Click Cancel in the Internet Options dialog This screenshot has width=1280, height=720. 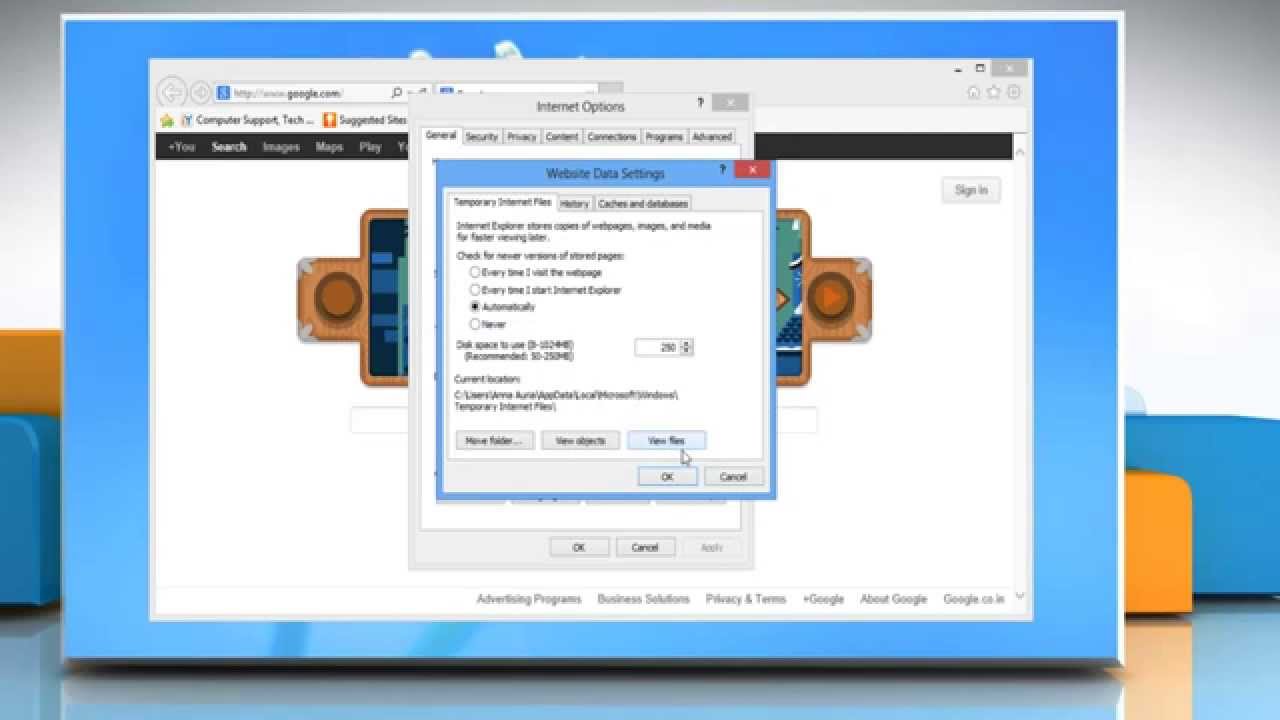645,547
